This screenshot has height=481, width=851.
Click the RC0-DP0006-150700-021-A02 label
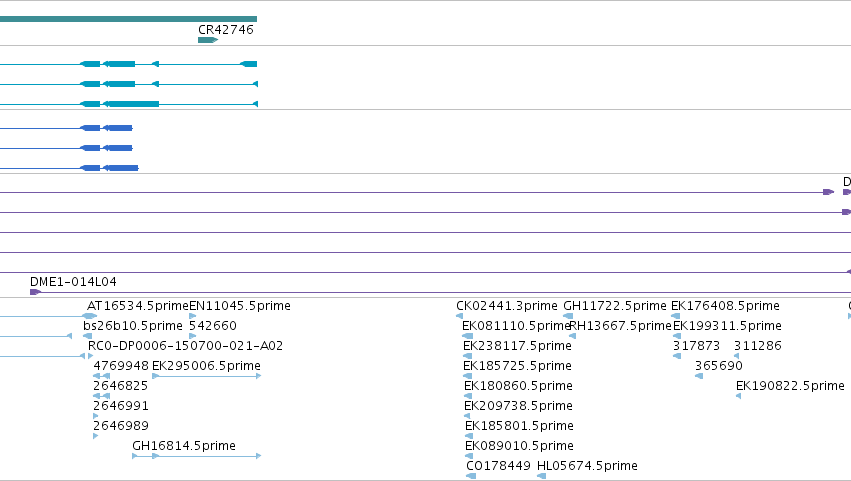coord(185,346)
